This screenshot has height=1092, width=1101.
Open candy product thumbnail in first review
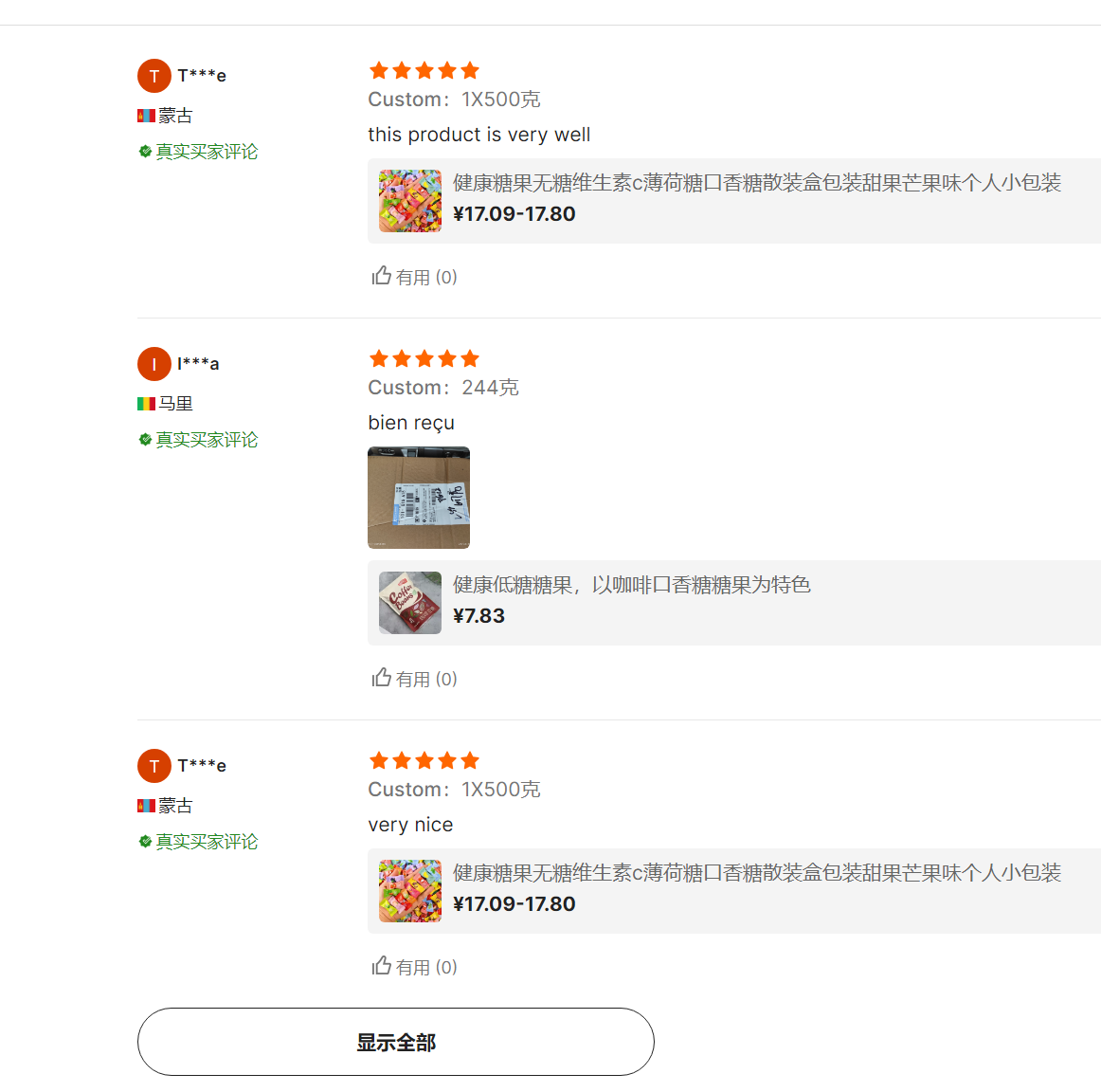click(x=410, y=201)
